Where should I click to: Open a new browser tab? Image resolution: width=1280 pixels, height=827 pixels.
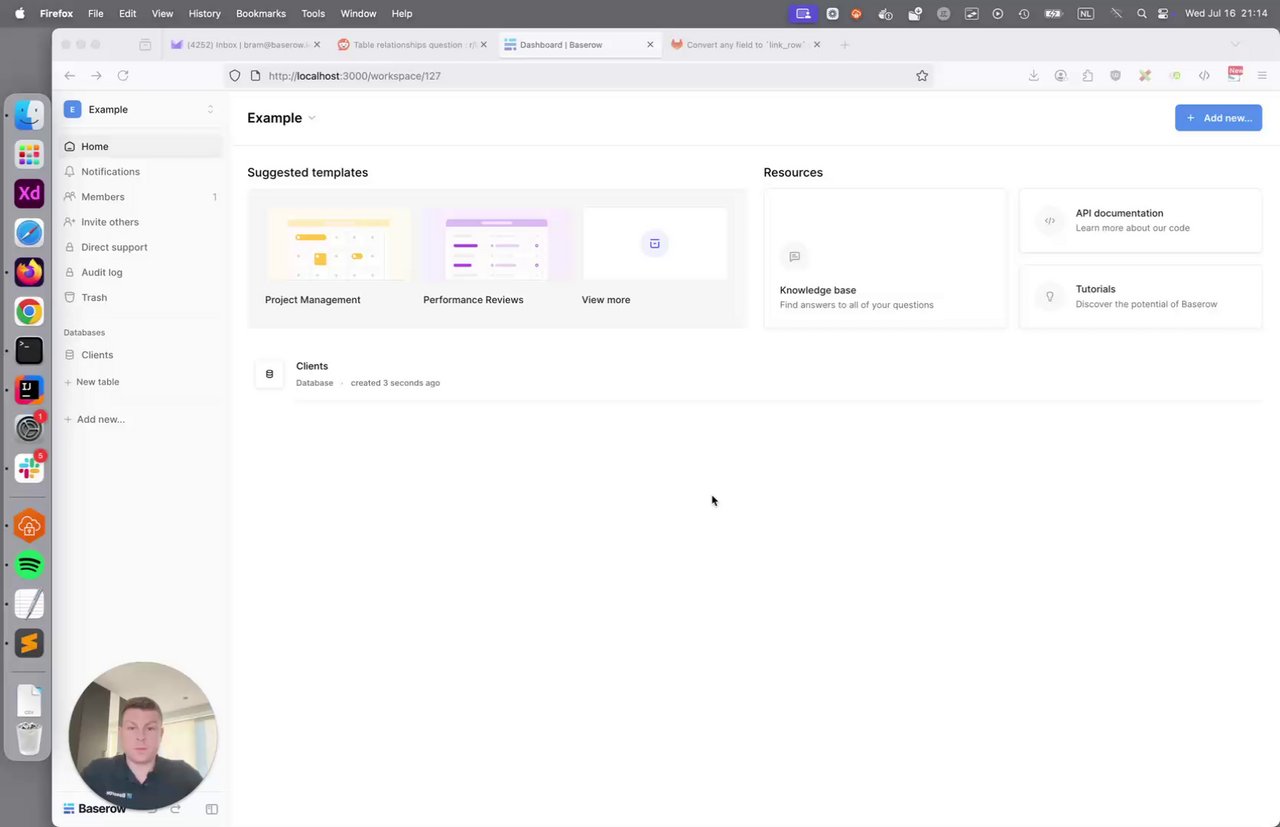[x=845, y=44]
